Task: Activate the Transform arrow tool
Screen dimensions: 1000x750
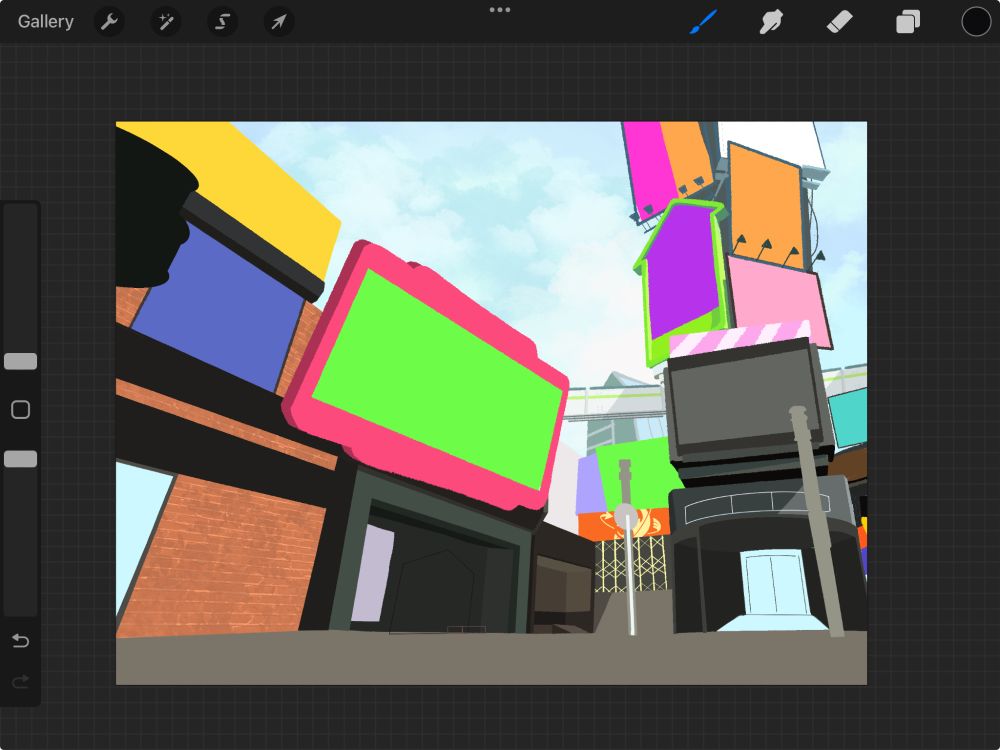Action: [x=279, y=22]
